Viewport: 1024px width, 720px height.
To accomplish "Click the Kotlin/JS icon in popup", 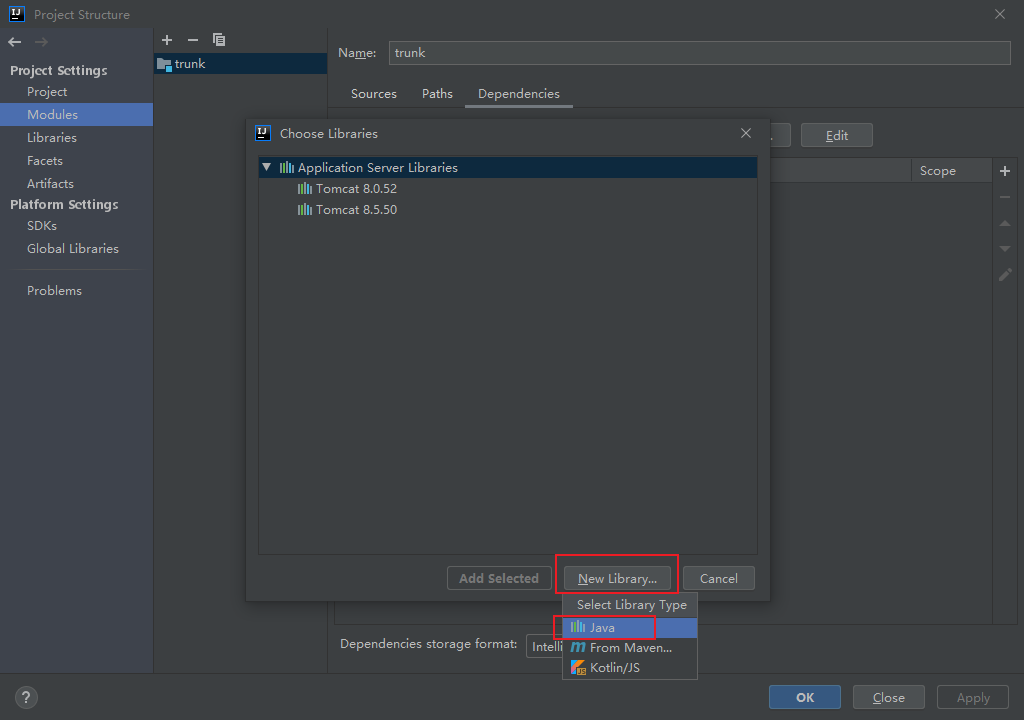I will point(578,668).
